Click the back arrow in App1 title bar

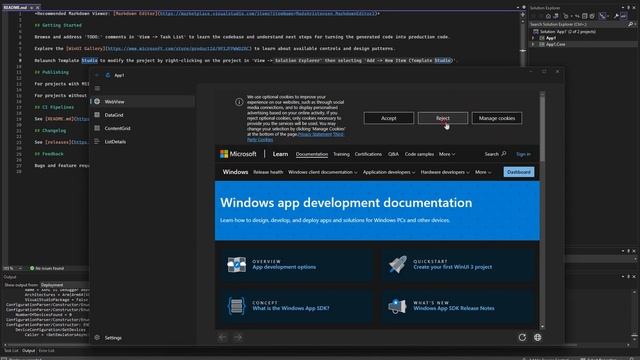pos(97,75)
